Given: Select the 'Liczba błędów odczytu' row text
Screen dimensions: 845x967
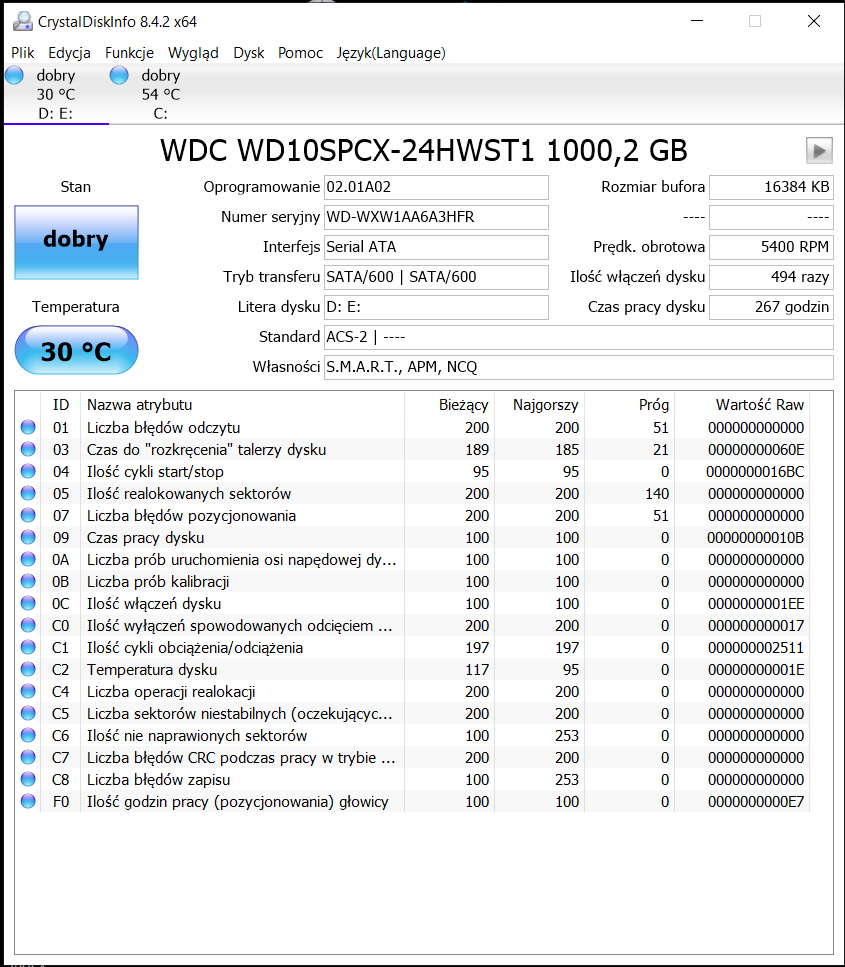Looking at the screenshot, I should tap(163, 427).
